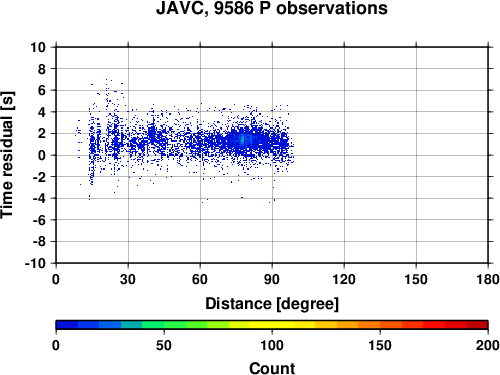
Task: Click the Count colorbar label
Action: pyautogui.click(x=272, y=368)
